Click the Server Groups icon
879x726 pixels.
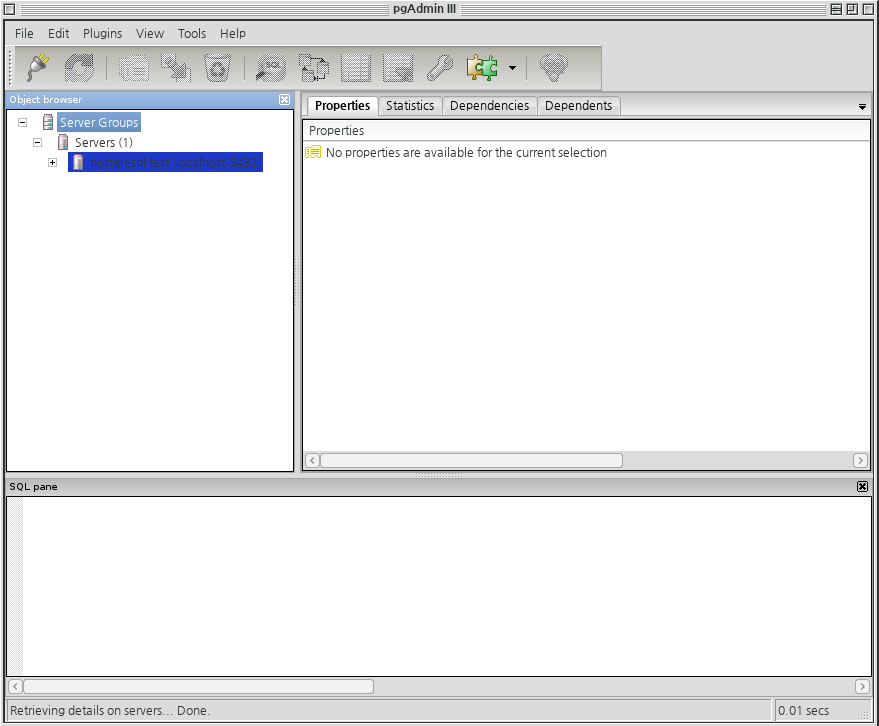tap(48, 122)
